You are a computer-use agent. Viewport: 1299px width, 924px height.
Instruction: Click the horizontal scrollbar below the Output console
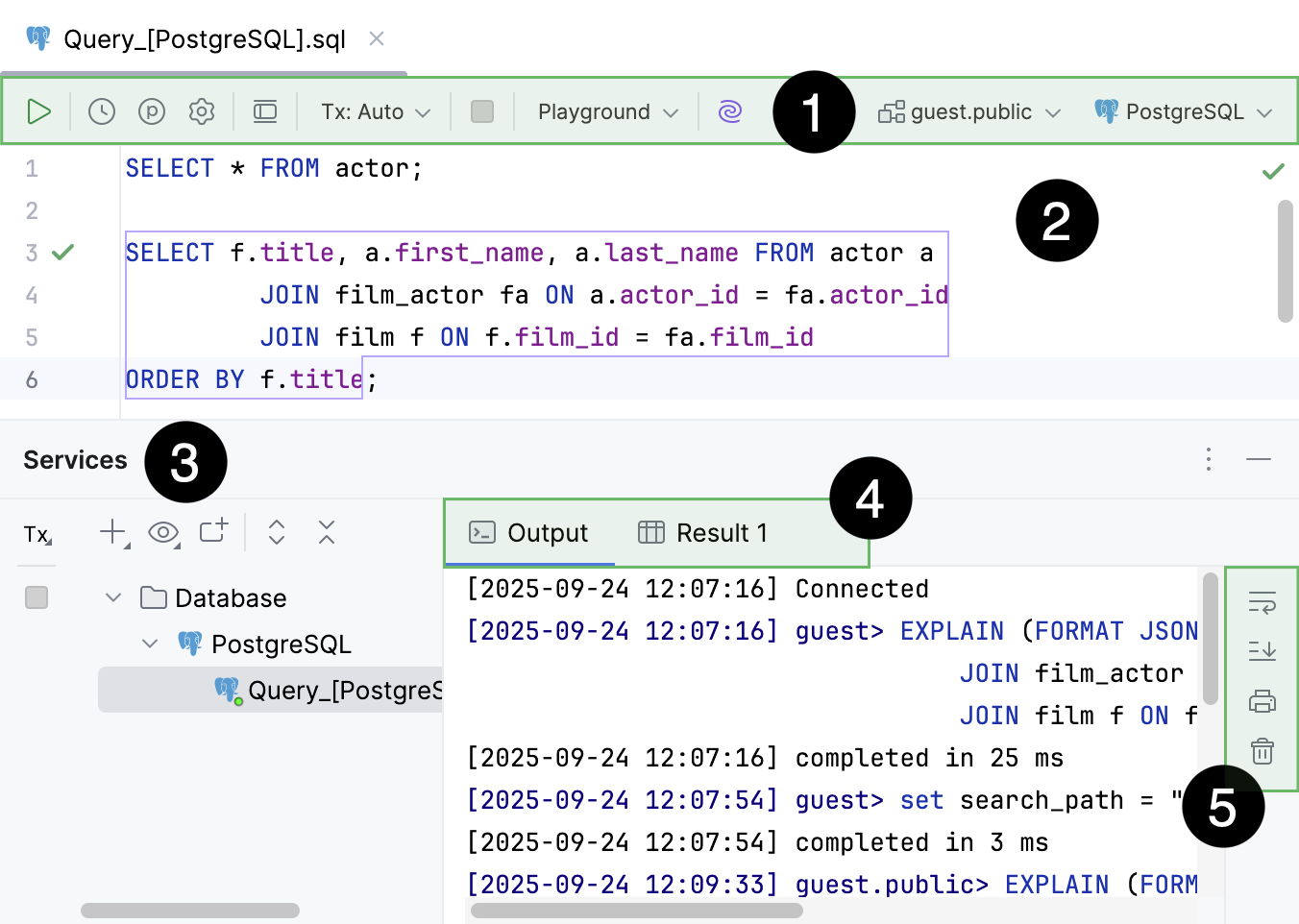[636, 909]
